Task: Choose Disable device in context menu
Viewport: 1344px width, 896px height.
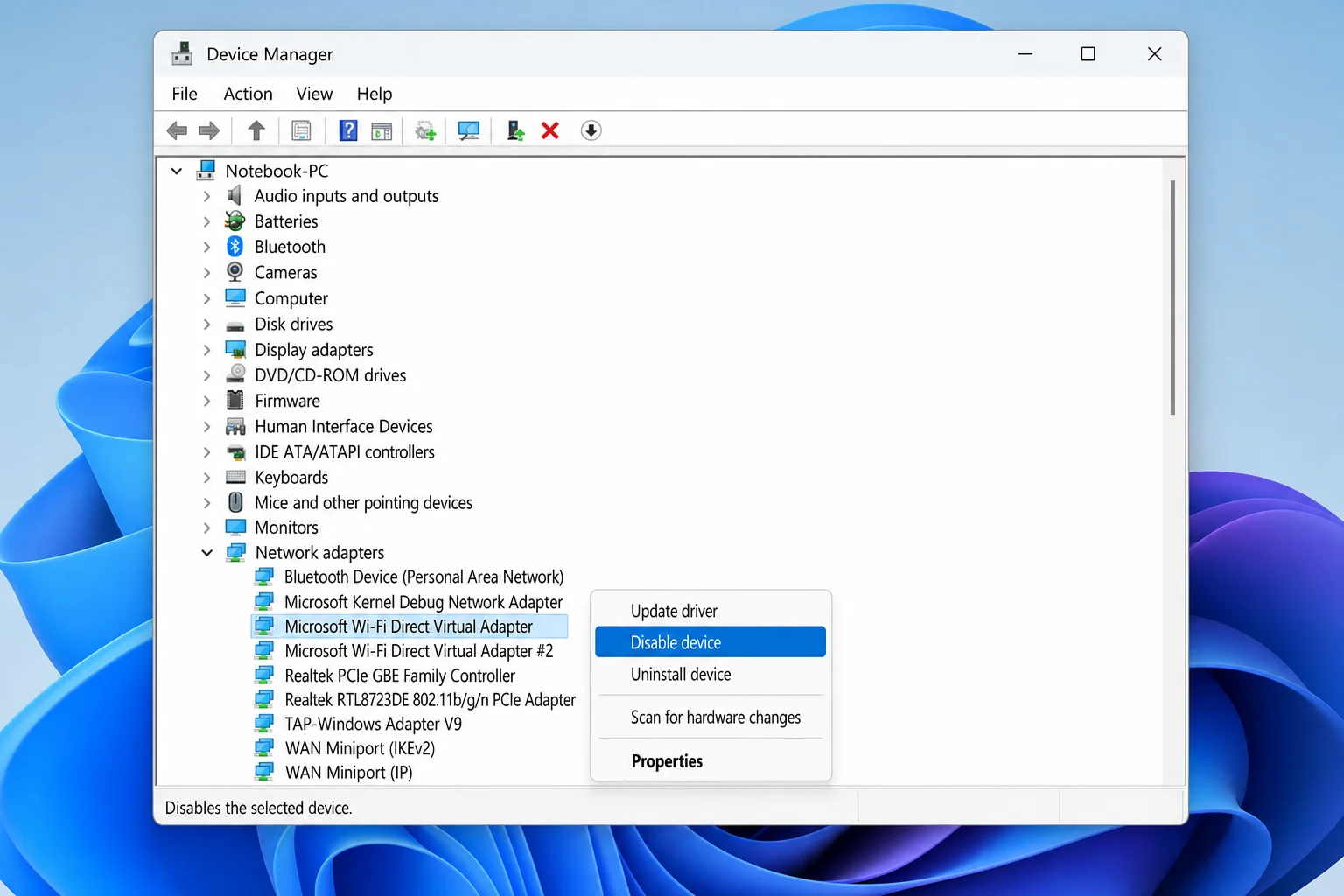Action: pos(710,642)
